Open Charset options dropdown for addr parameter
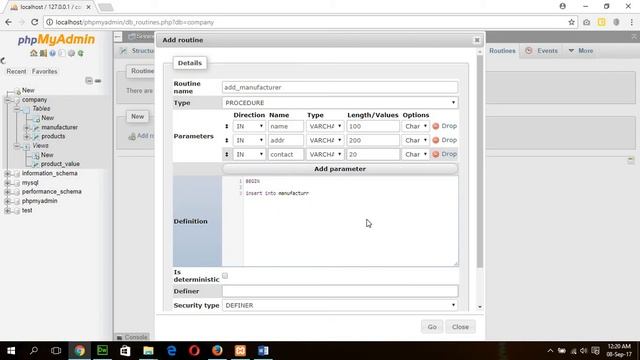The height and width of the screenshot is (360, 640). 416,140
